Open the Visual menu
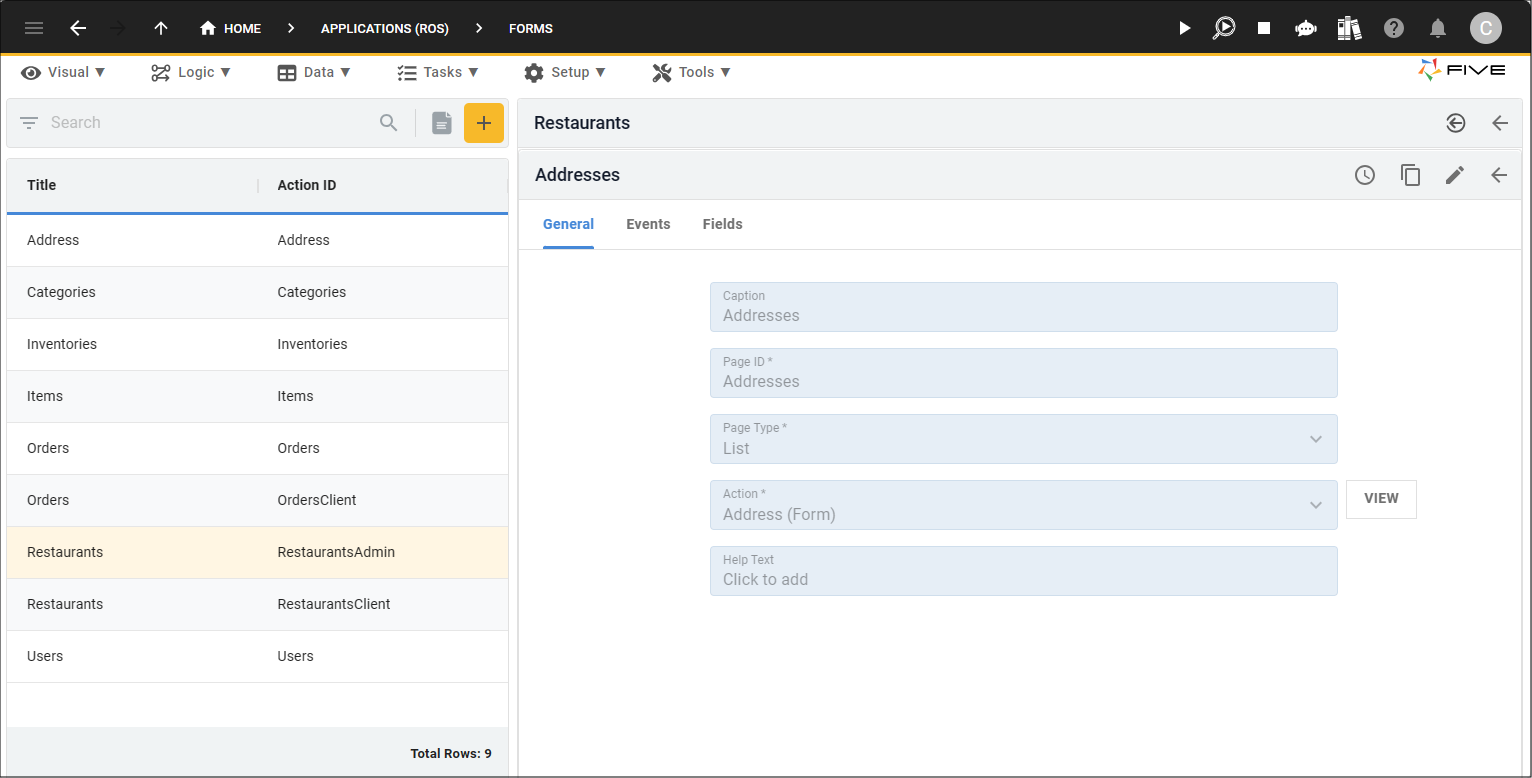Image resolution: width=1532 pixels, height=778 pixels. click(x=63, y=72)
